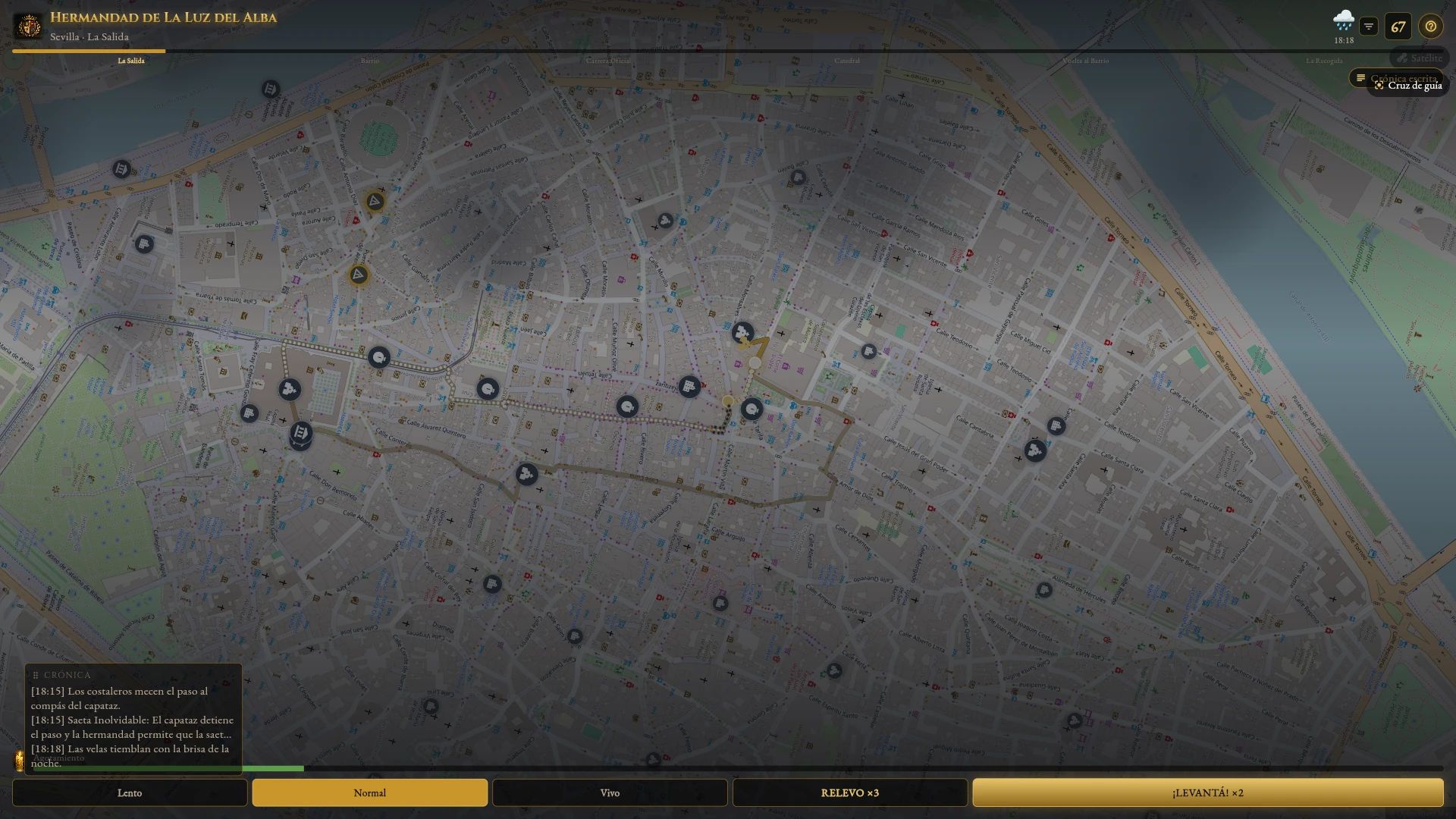Use the RELEVO ×3 button
Screen dimensions: 1456x819
(x=850, y=792)
